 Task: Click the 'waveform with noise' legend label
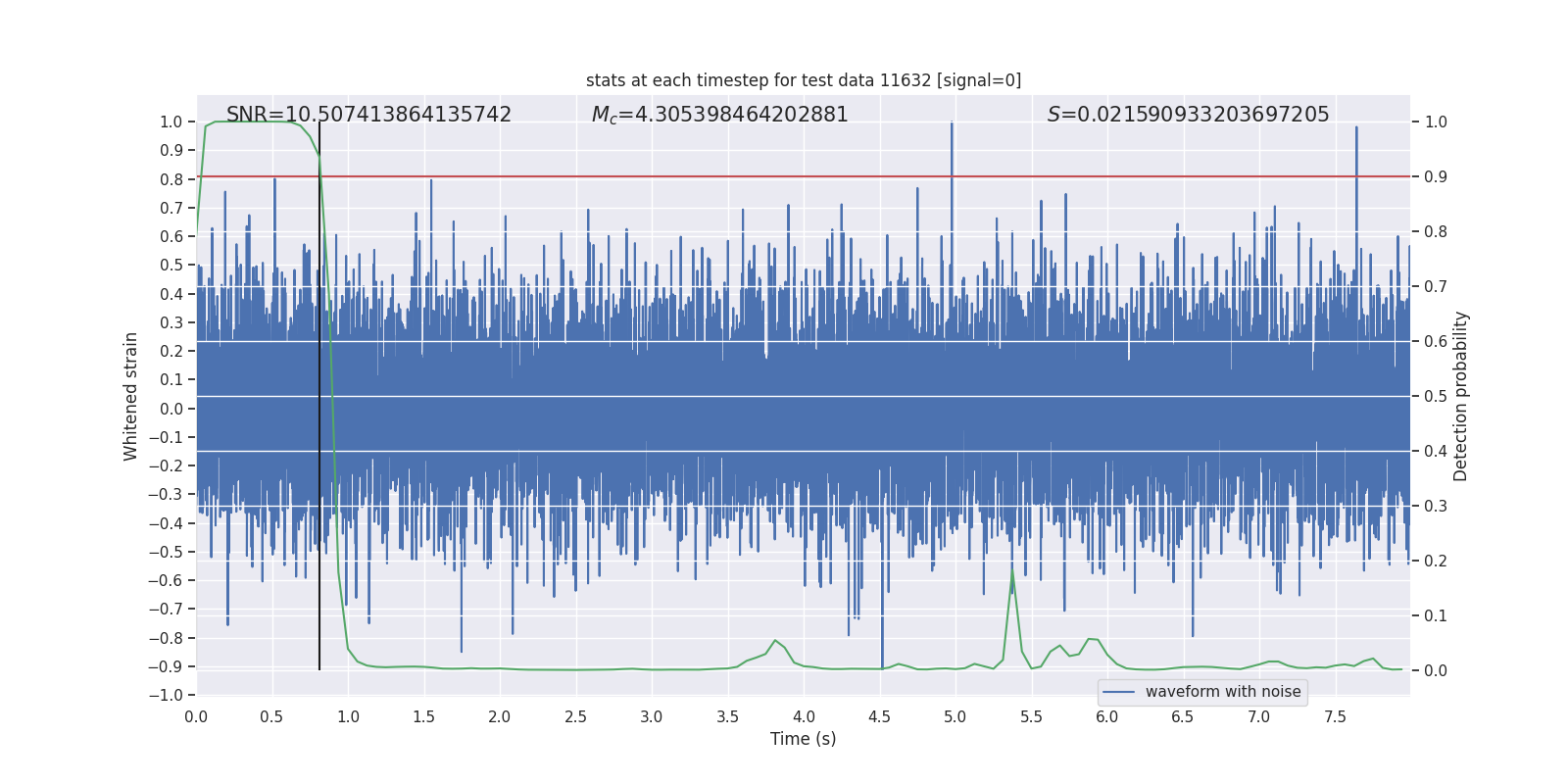[1222, 692]
